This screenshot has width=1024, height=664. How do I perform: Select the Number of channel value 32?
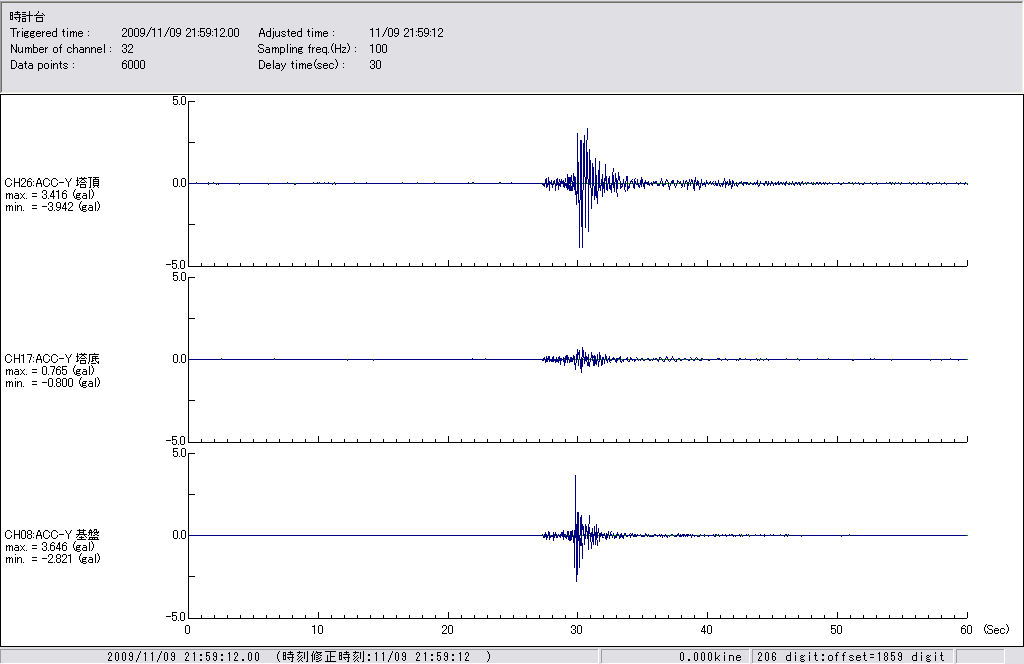127,49
